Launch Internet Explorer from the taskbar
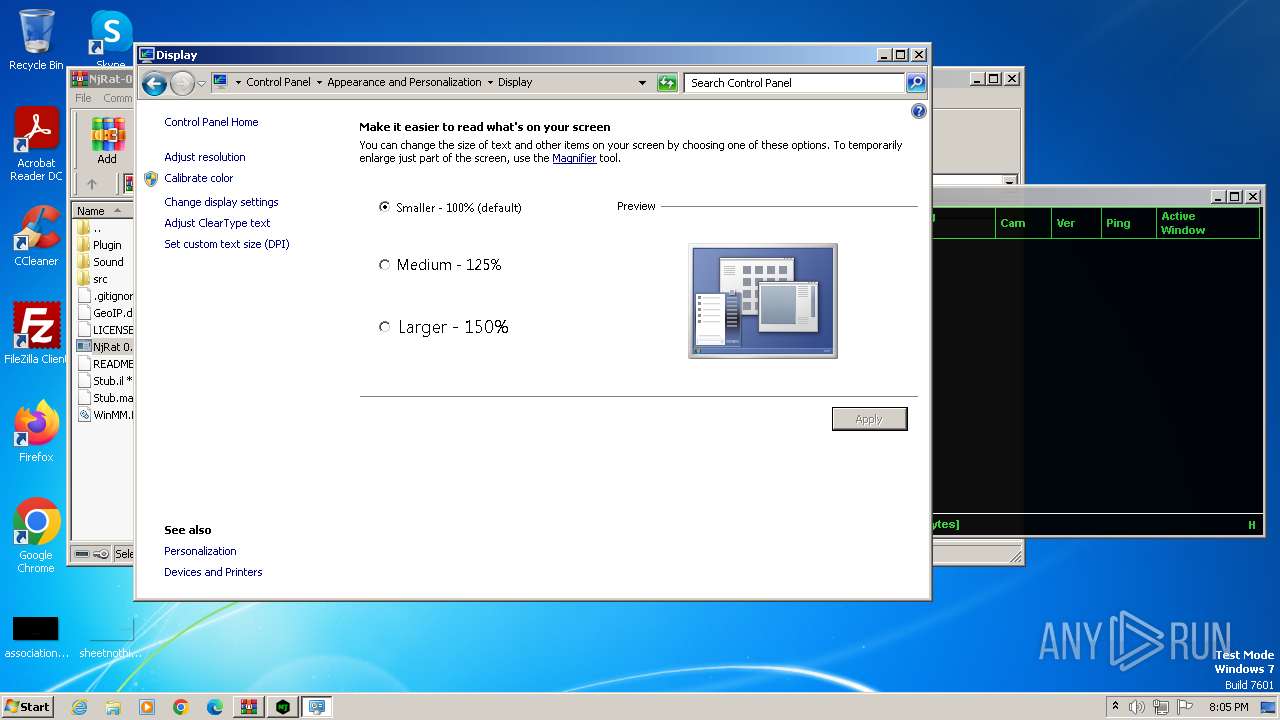 pos(79,707)
